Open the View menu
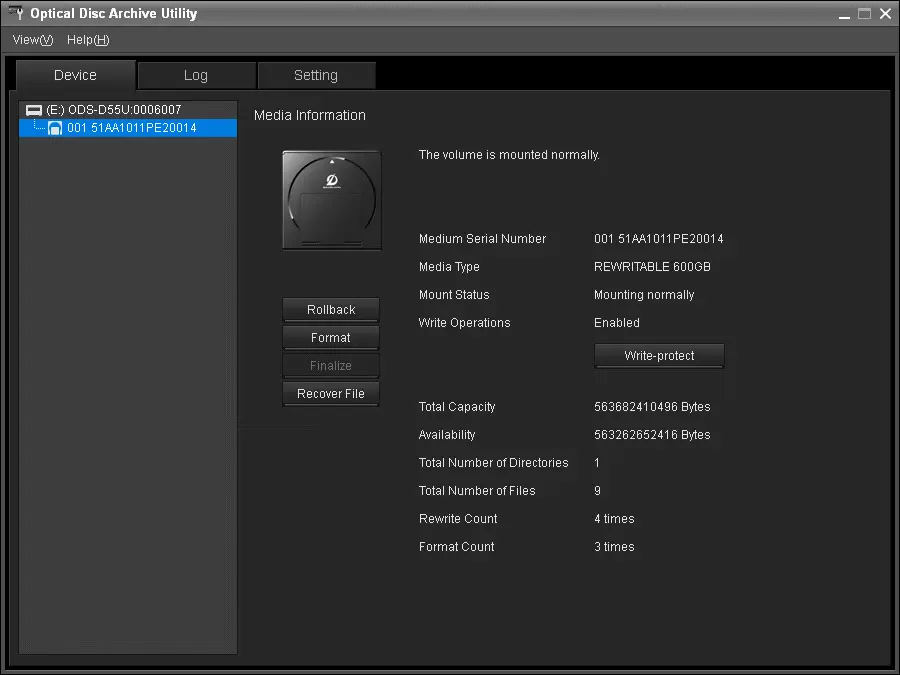 tap(32, 40)
